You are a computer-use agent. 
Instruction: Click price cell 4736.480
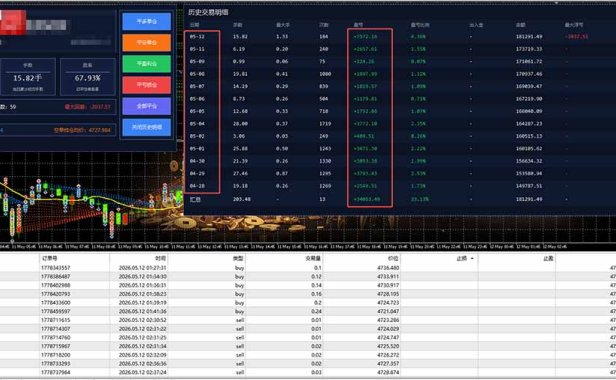(x=388, y=268)
